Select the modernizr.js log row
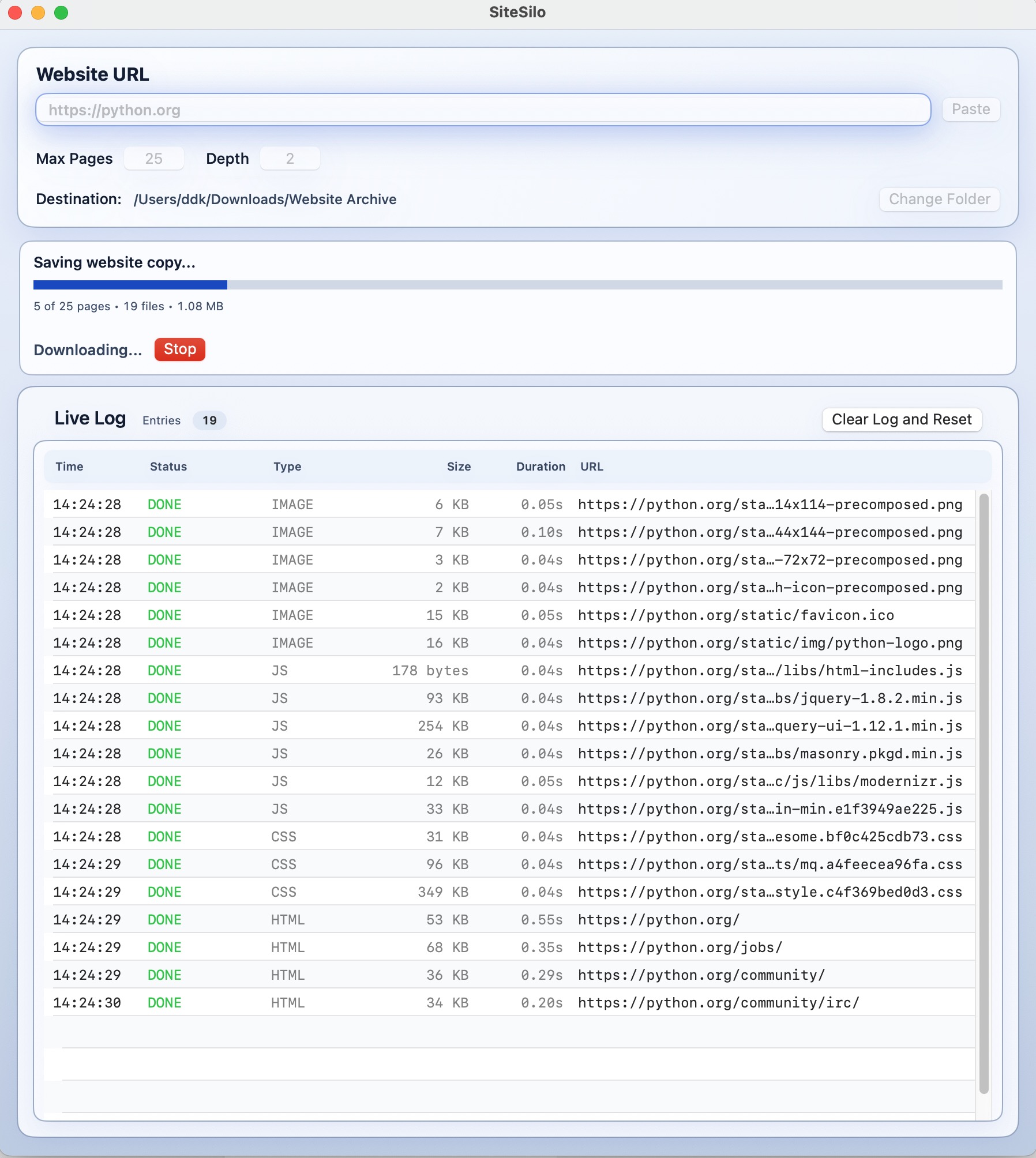Screen dimensions: 1036x1158 click(509, 781)
